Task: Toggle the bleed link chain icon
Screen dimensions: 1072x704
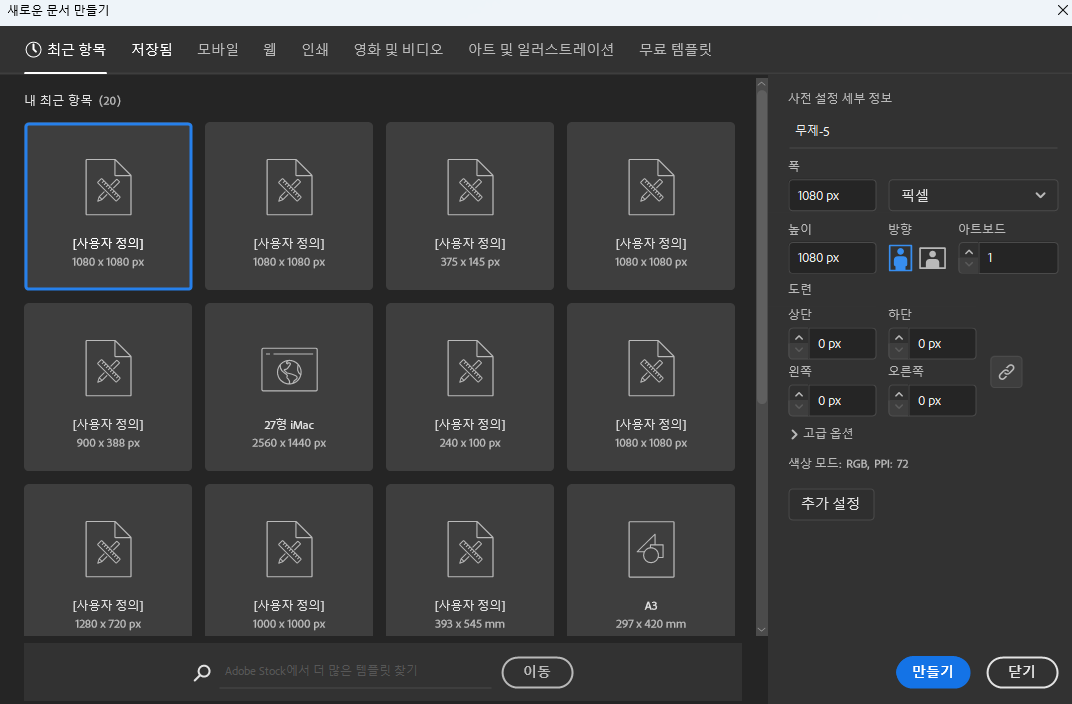Action: point(1006,372)
